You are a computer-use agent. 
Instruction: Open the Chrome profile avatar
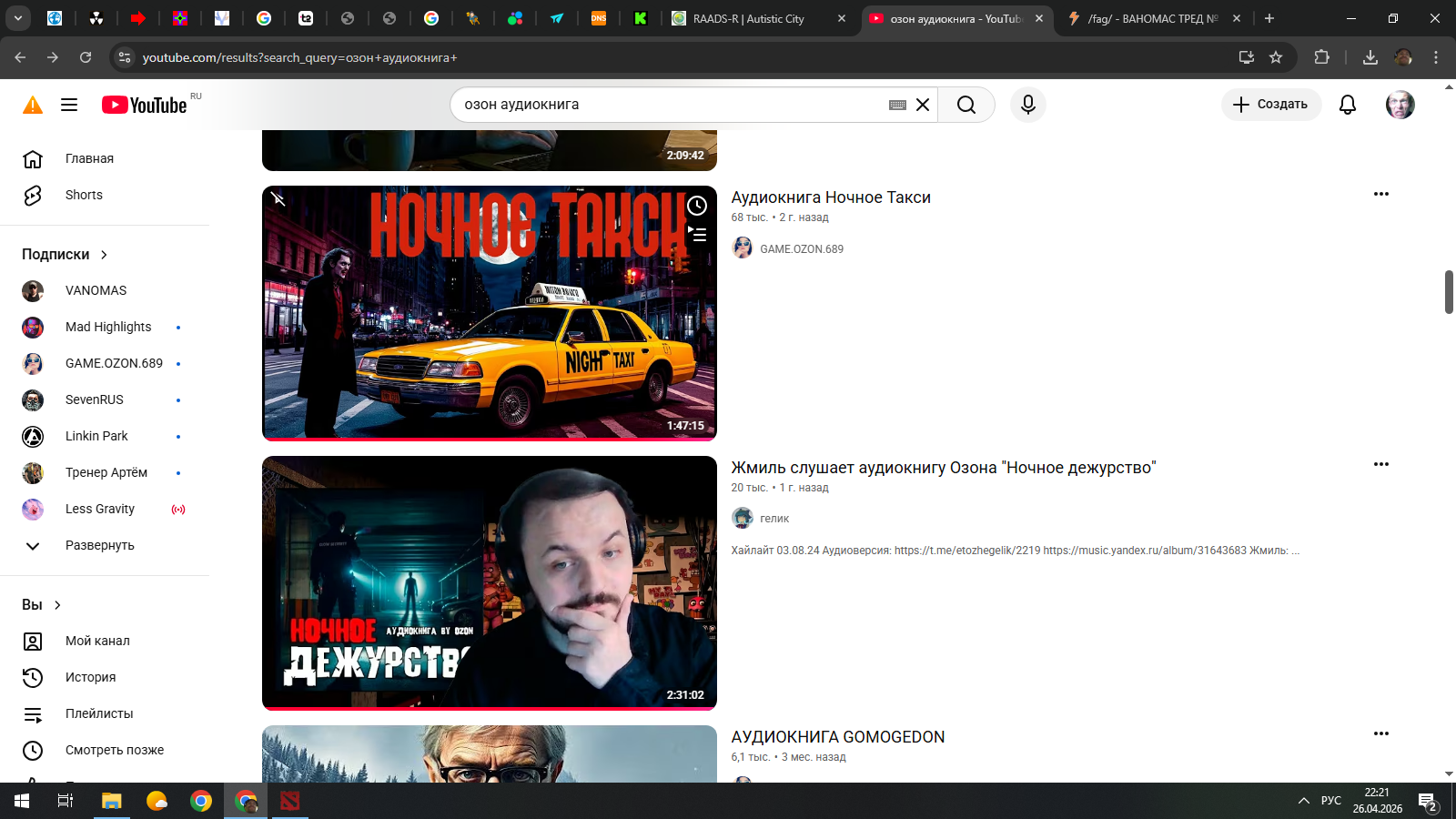pyautogui.click(x=1403, y=57)
